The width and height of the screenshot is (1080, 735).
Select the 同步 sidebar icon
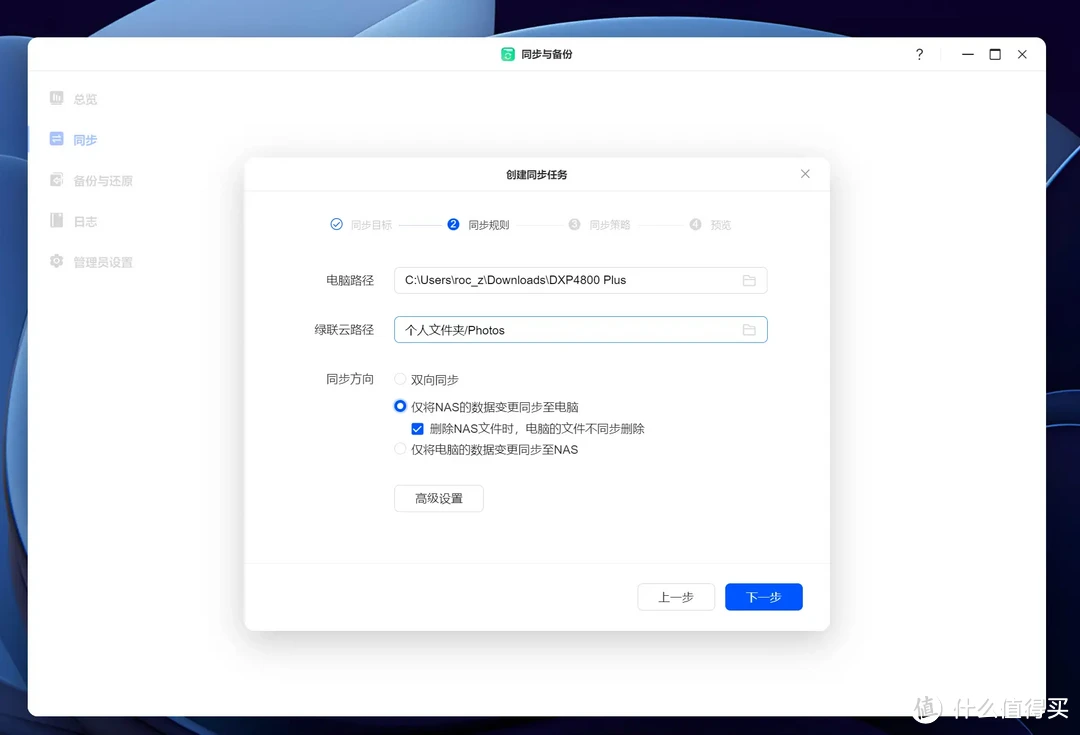[x=84, y=139]
